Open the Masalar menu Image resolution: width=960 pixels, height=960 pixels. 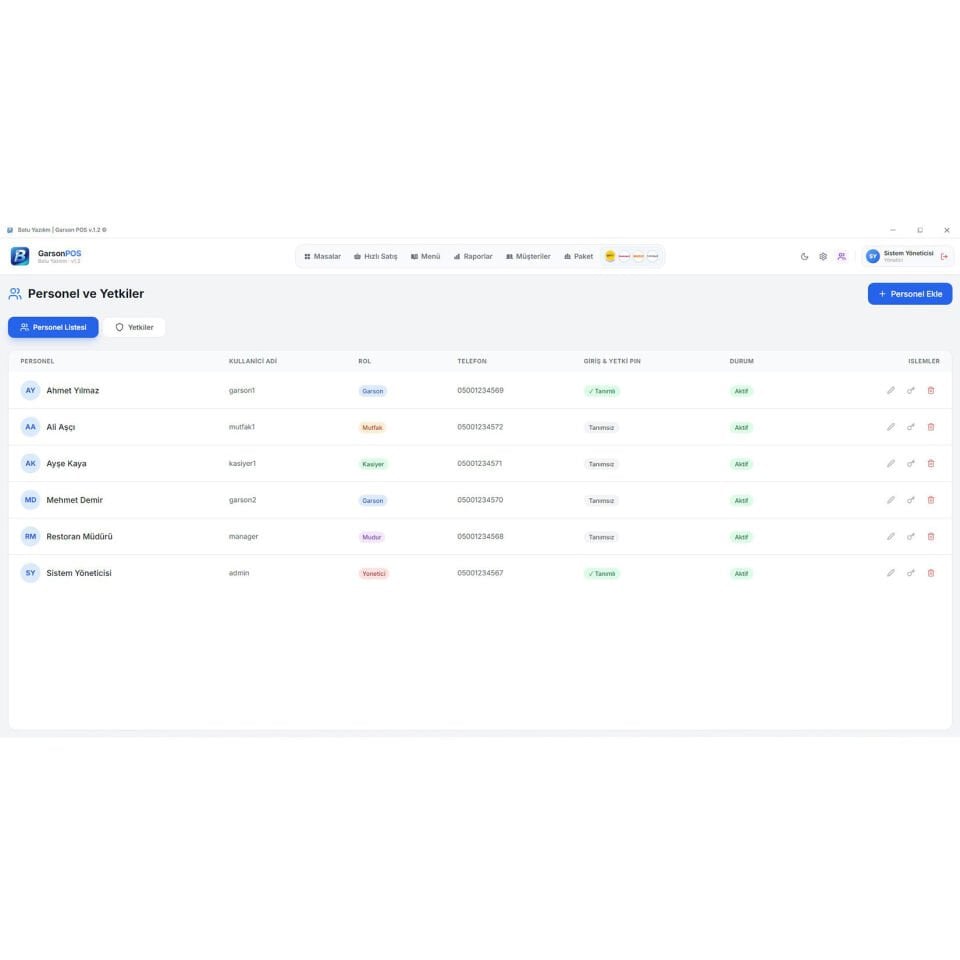tap(323, 257)
